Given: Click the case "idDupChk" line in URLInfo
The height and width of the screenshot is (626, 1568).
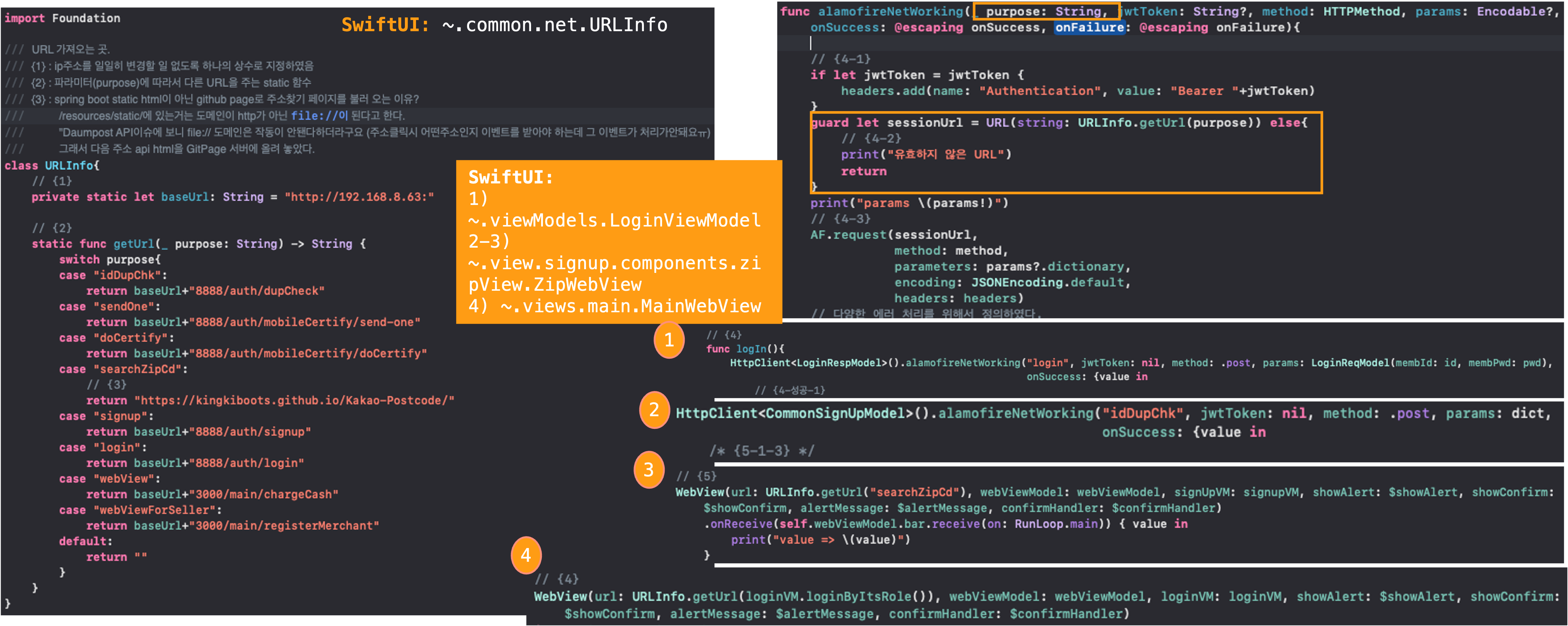Looking at the screenshot, I should click(x=112, y=275).
